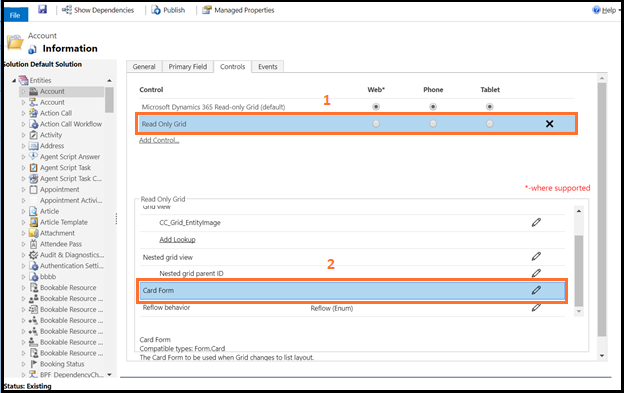Expand the Action Call entity node

point(23,113)
